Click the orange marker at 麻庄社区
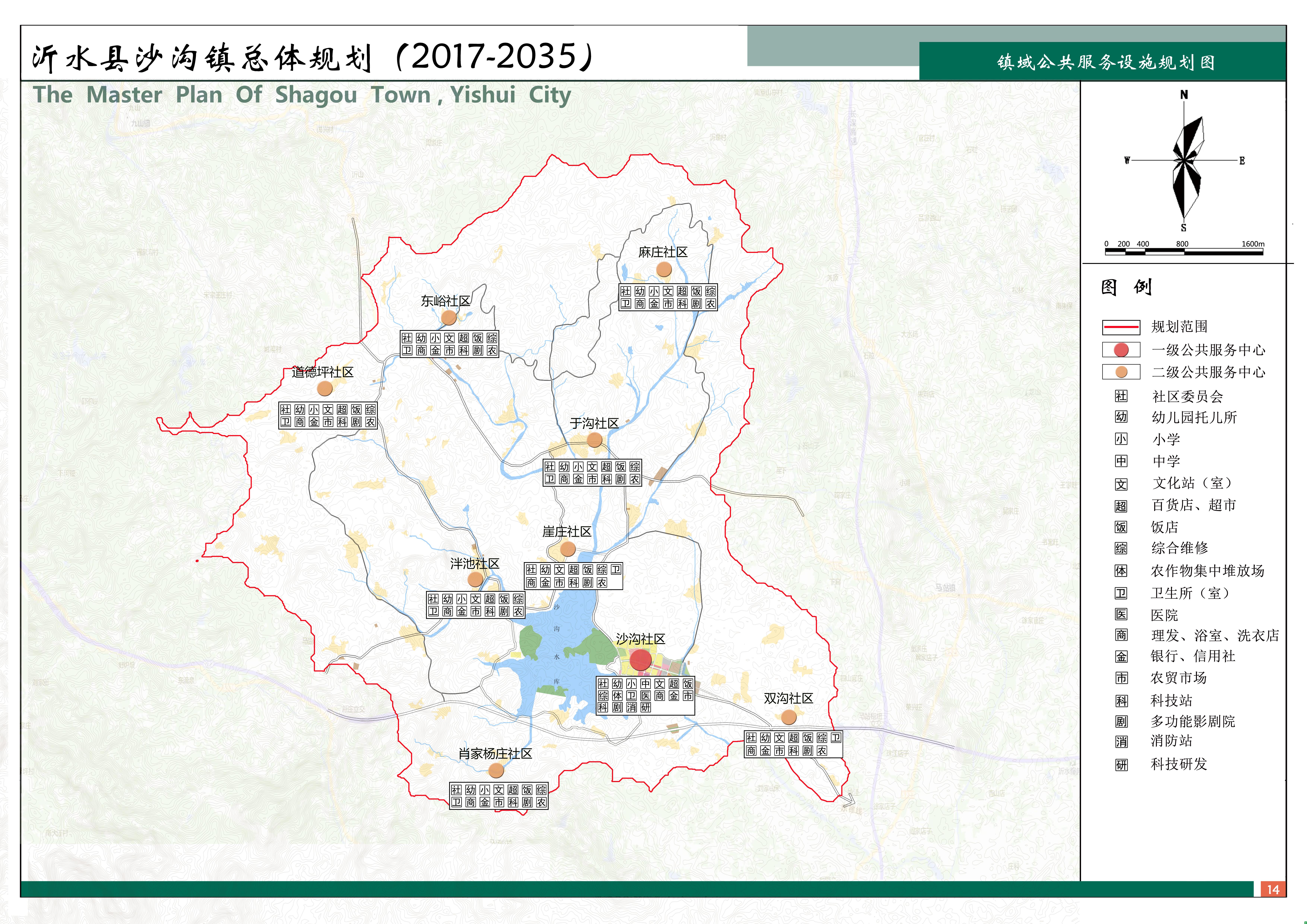Viewport: 1307px width, 924px height. tap(664, 269)
